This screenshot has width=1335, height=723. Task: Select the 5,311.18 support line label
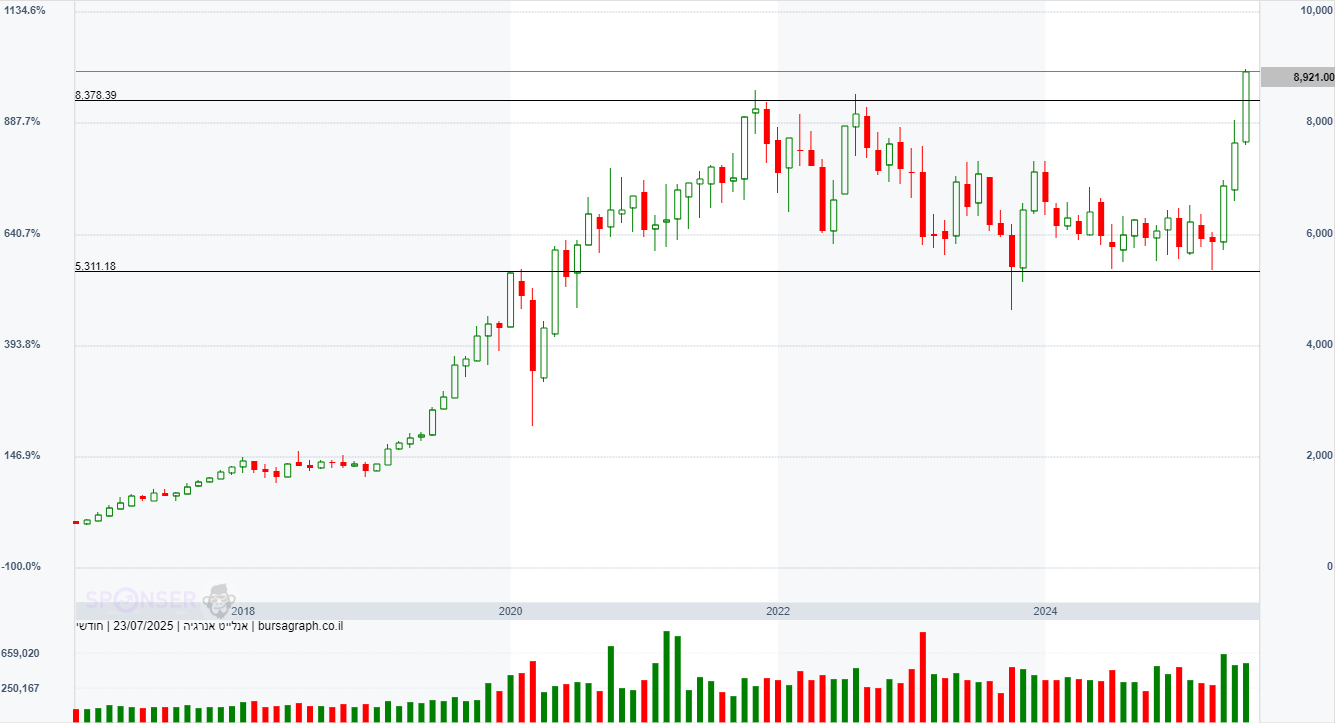[96, 267]
